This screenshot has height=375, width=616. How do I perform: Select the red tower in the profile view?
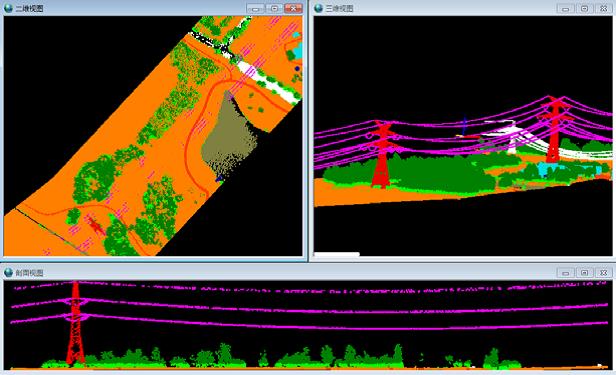point(75,323)
